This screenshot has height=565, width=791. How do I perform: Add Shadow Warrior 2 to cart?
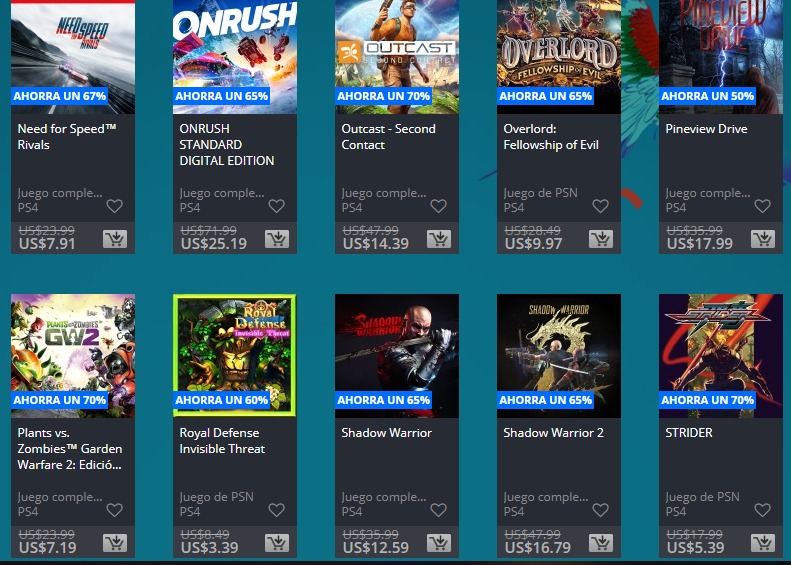601,543
